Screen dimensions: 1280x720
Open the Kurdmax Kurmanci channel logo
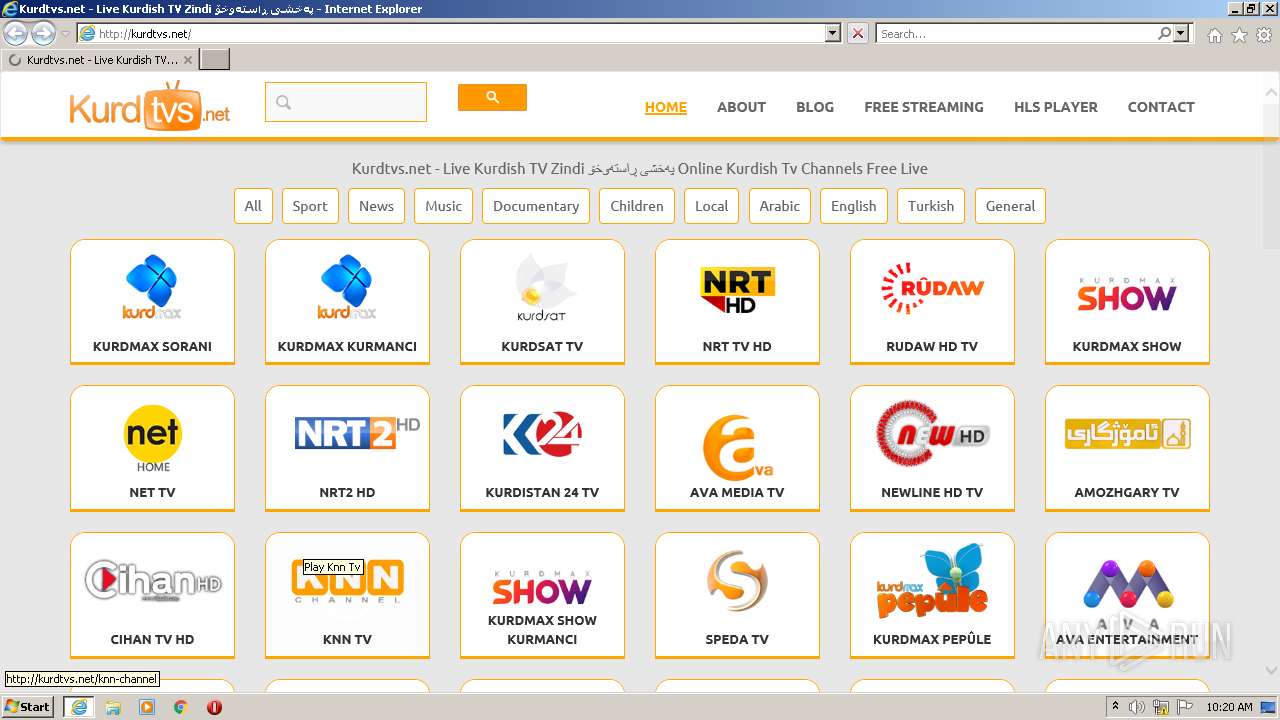tap(347, 287)
